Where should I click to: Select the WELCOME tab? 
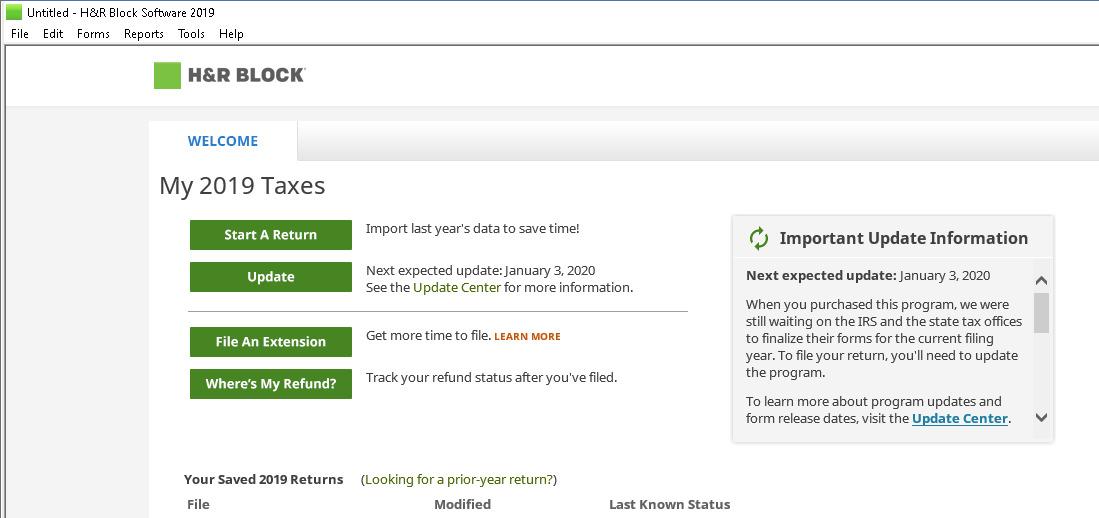pyautogui.click(x=223, y=141)
